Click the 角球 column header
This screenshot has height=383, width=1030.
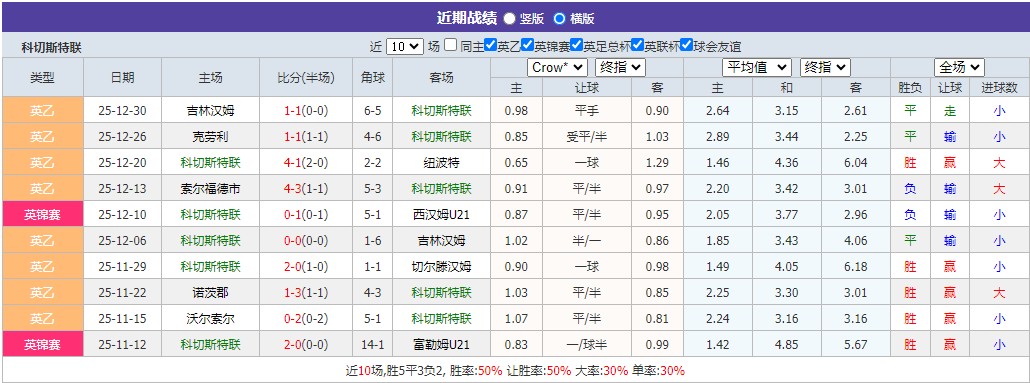[x=372, y=78]
